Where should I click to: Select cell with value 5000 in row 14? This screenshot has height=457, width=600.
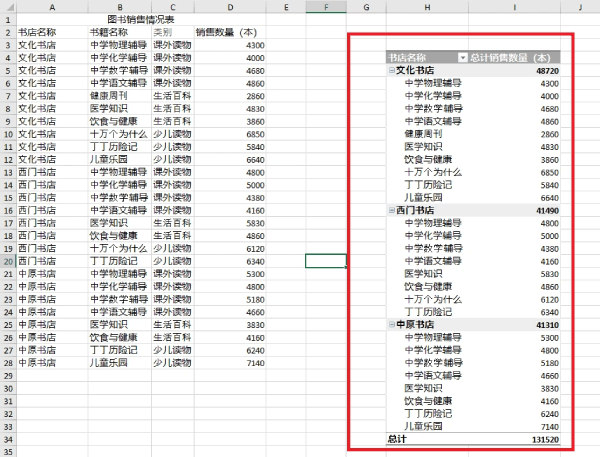click(230, 185)
